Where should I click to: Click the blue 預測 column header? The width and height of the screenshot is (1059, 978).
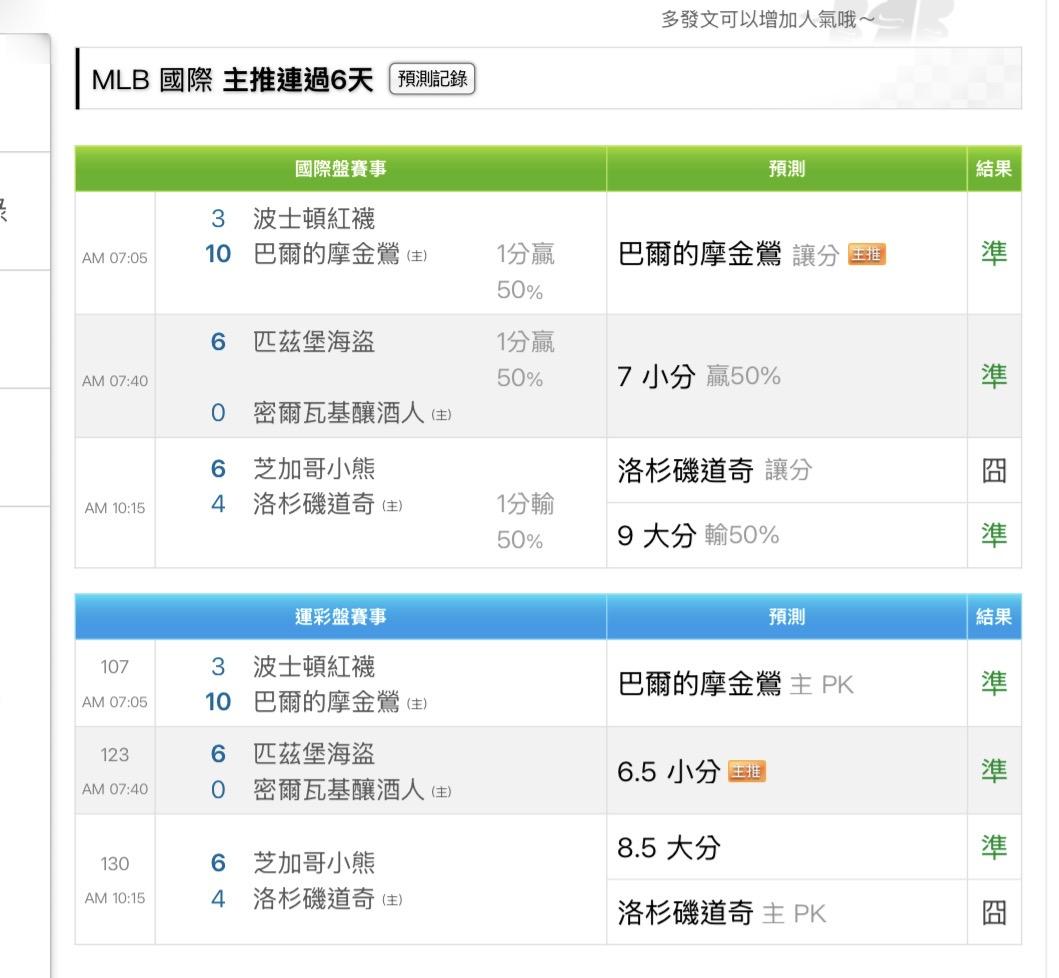(787, 617)
